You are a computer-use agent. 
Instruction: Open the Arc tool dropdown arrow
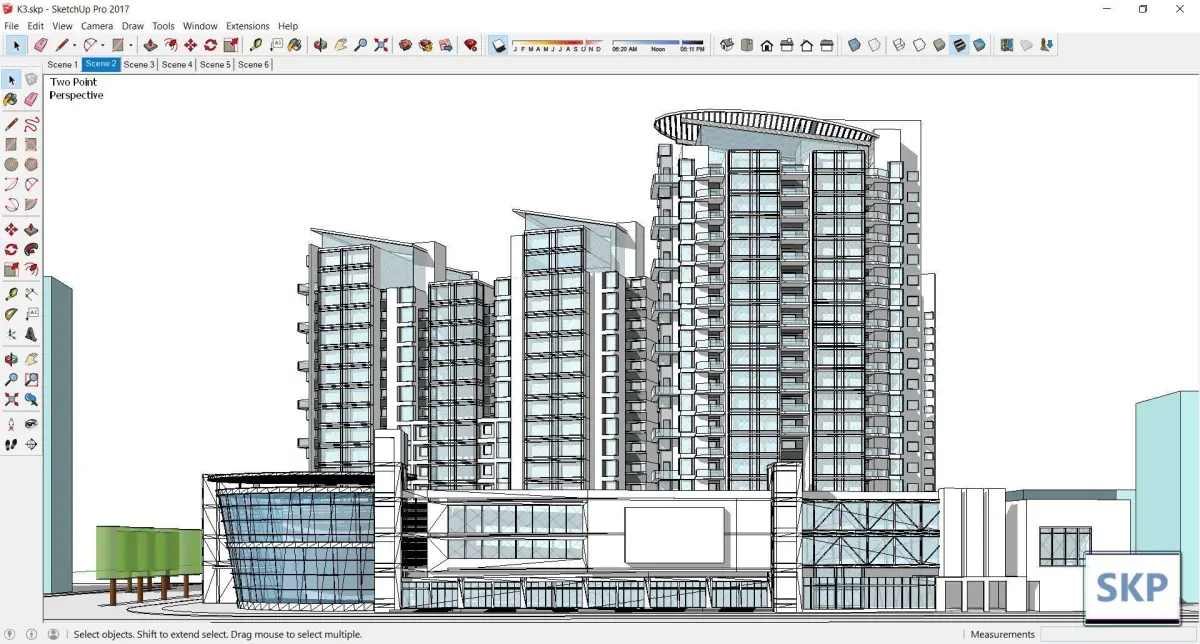[x=103, y=45]
